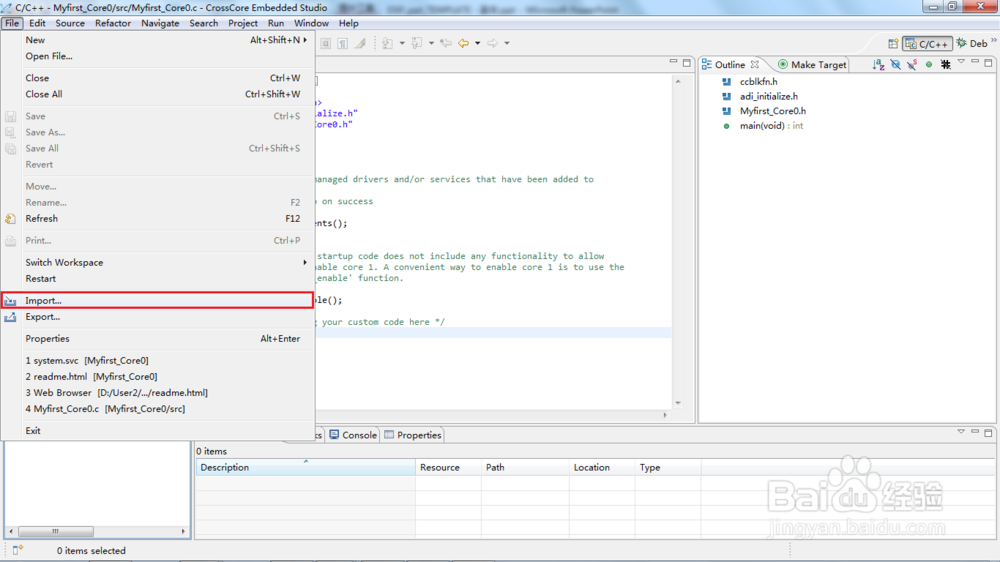
Task: Click the editor vertical scrollbar up arrow
Action: pos(678,81)
